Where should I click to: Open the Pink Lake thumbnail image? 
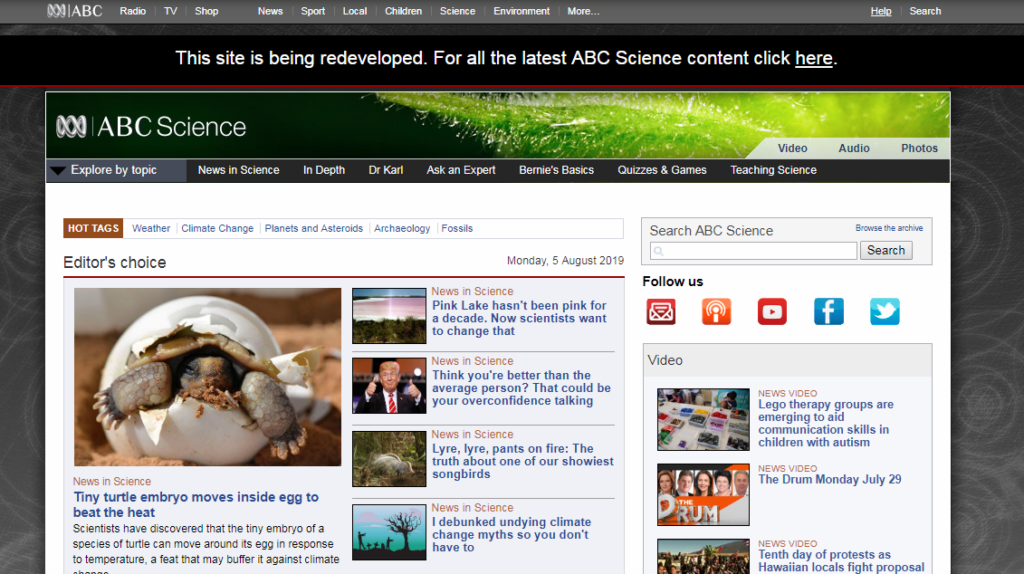click(x=389, y=316)
